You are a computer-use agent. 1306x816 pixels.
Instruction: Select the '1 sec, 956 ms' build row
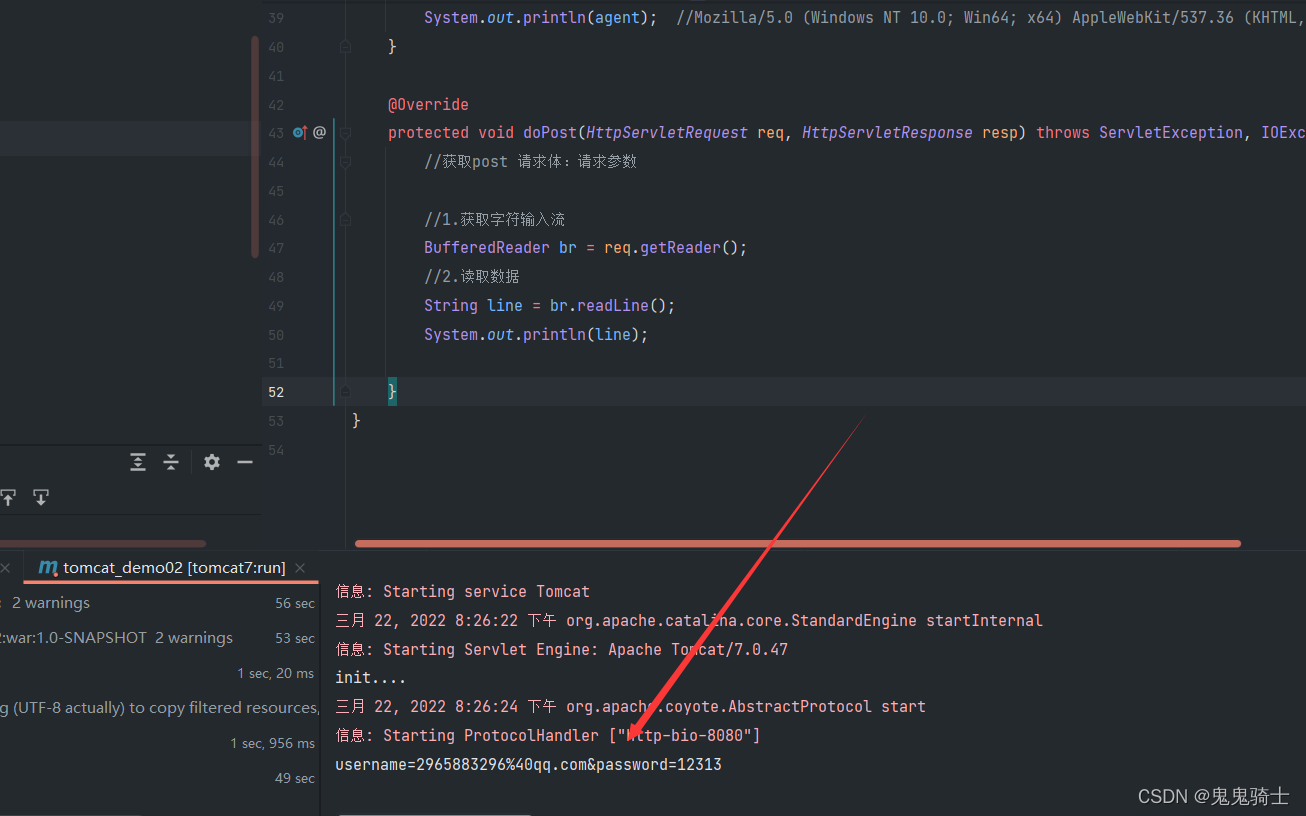[159, 743]
